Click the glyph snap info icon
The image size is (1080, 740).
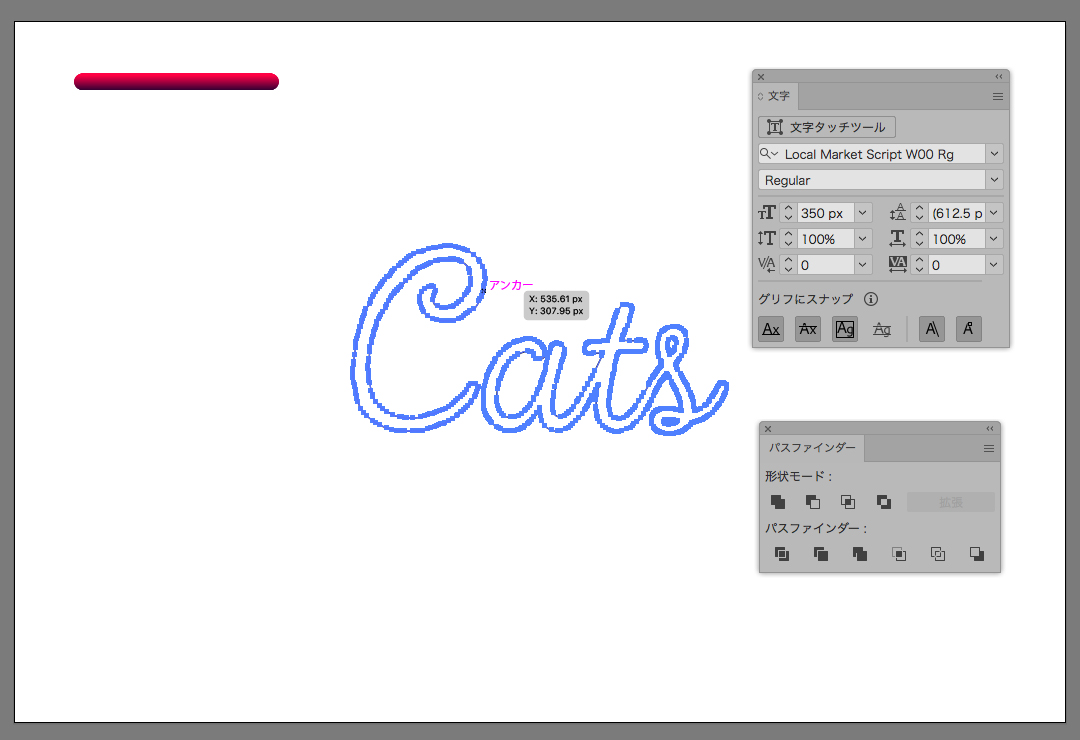tap(871, 299)
